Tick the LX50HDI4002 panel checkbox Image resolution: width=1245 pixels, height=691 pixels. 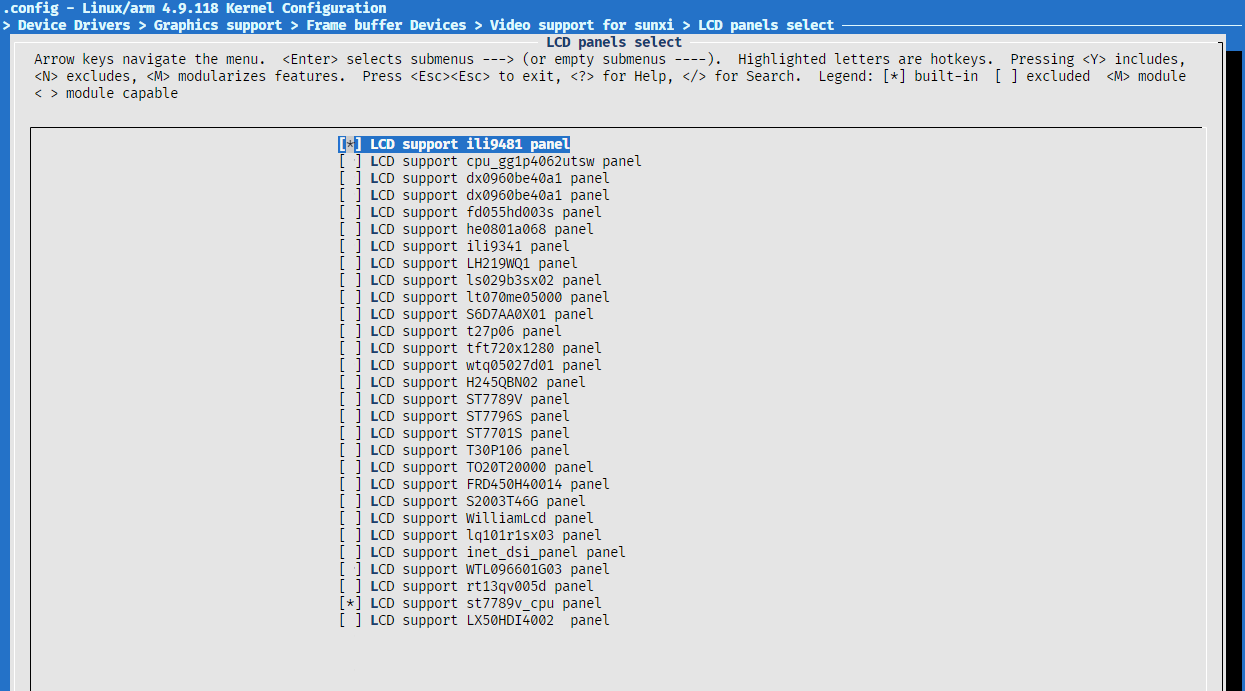pyautogui.click(x=350, y=620)
